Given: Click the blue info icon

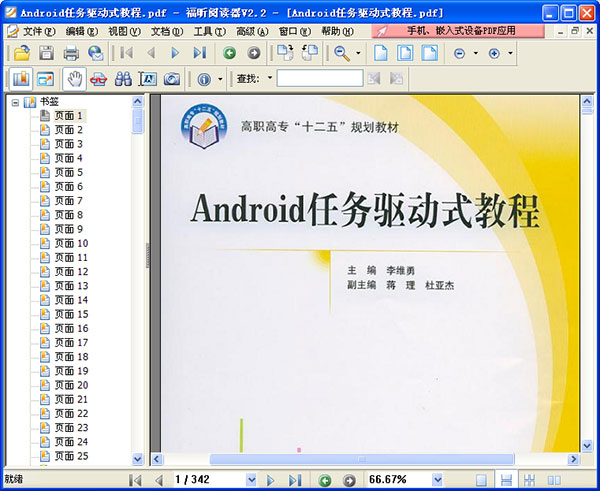Looking at the screenshot, I should 204,79.
